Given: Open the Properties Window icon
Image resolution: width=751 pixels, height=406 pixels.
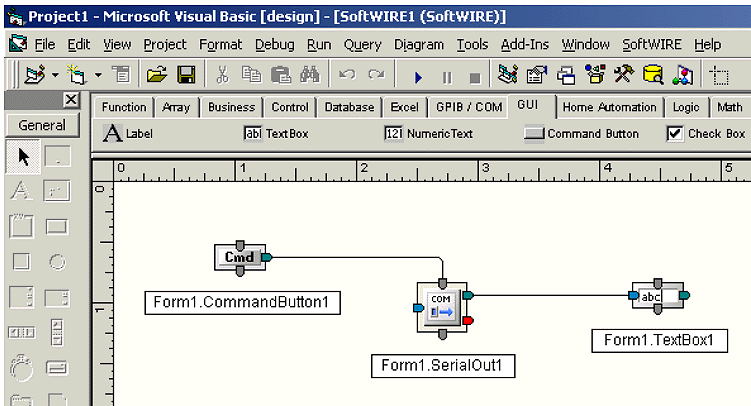Looking at the screenshot, I should [537, 75].
